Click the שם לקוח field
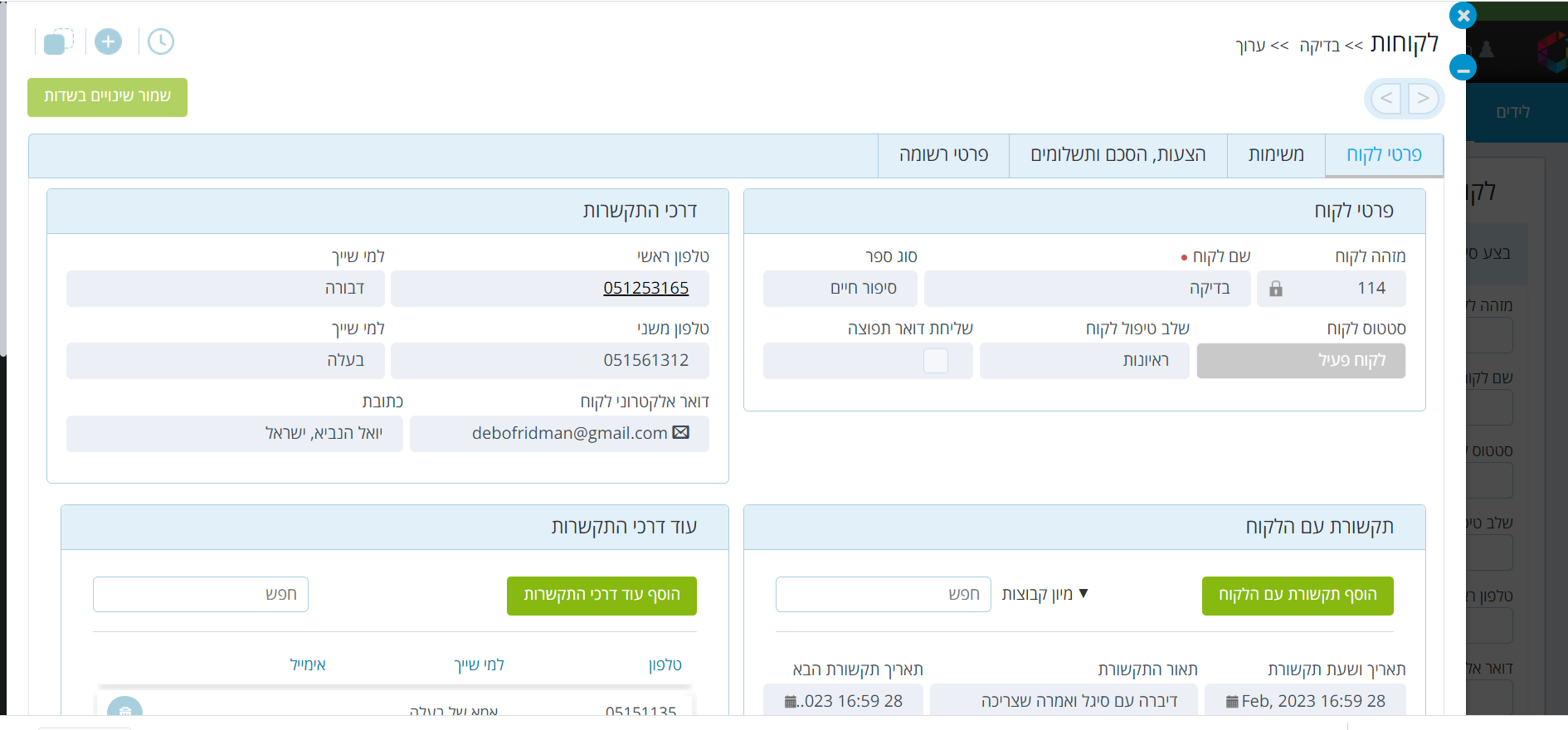Viewport: 1568px width, 730px height. (1087, 289)
